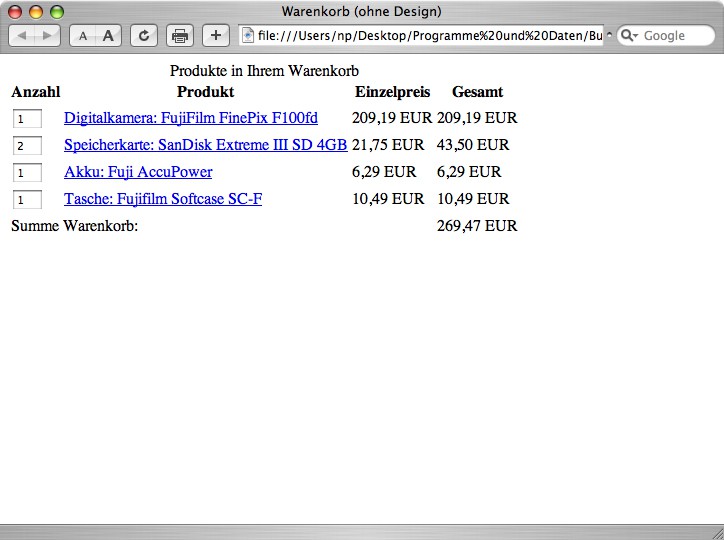Focus the quantity field for Speicherkarte
The height and width of the screenshot is (540, 724).
(27, 146)
